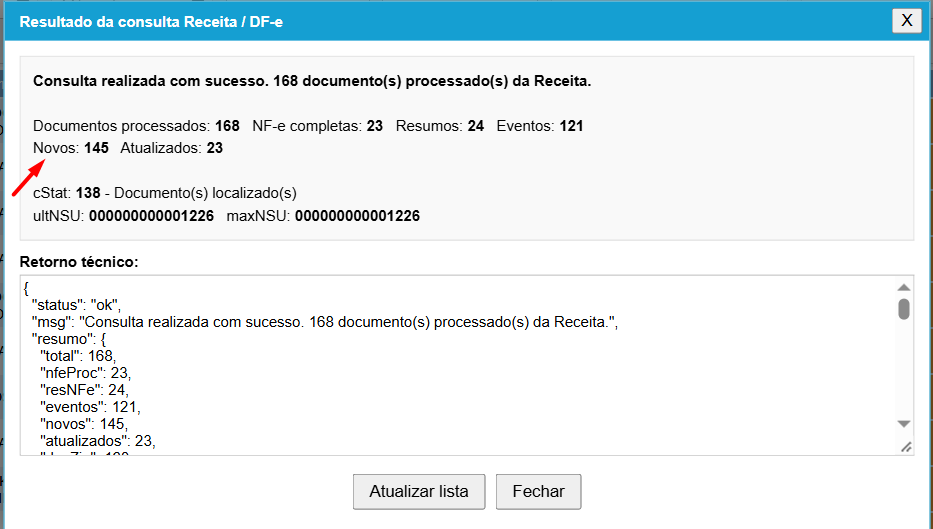Click the JSON line "nfeProc": 23
This screenshot has height=529, width=933.
[85, 373]
